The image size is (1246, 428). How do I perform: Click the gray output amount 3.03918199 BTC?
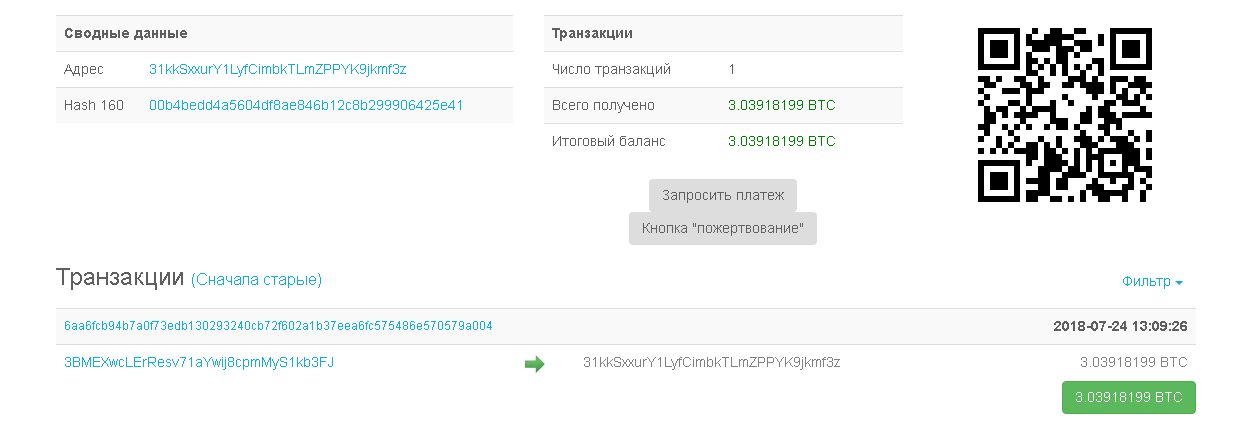pyautogui.click(x=1133, y=362)
